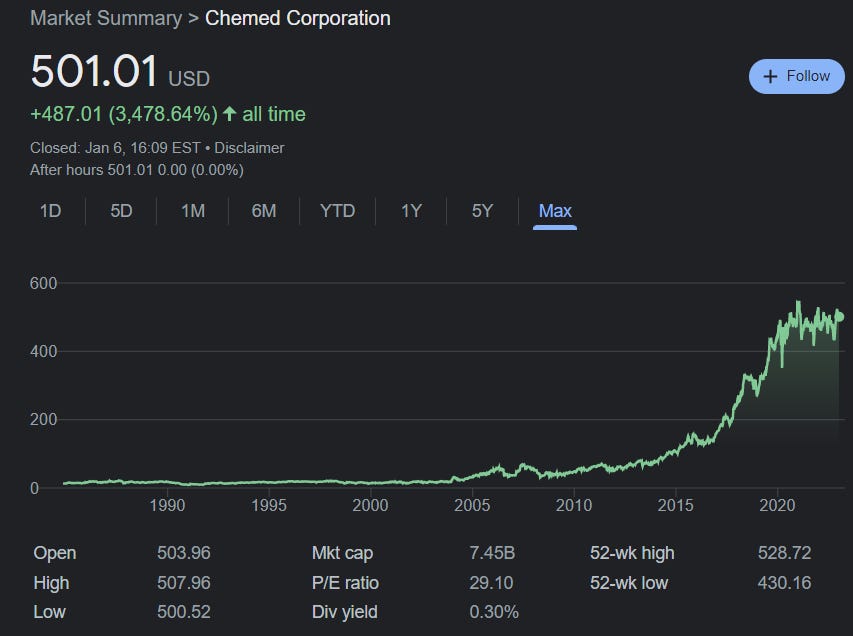853x636 pixels.
Task: Select the 5D time range tab
Action: point(120,211)
